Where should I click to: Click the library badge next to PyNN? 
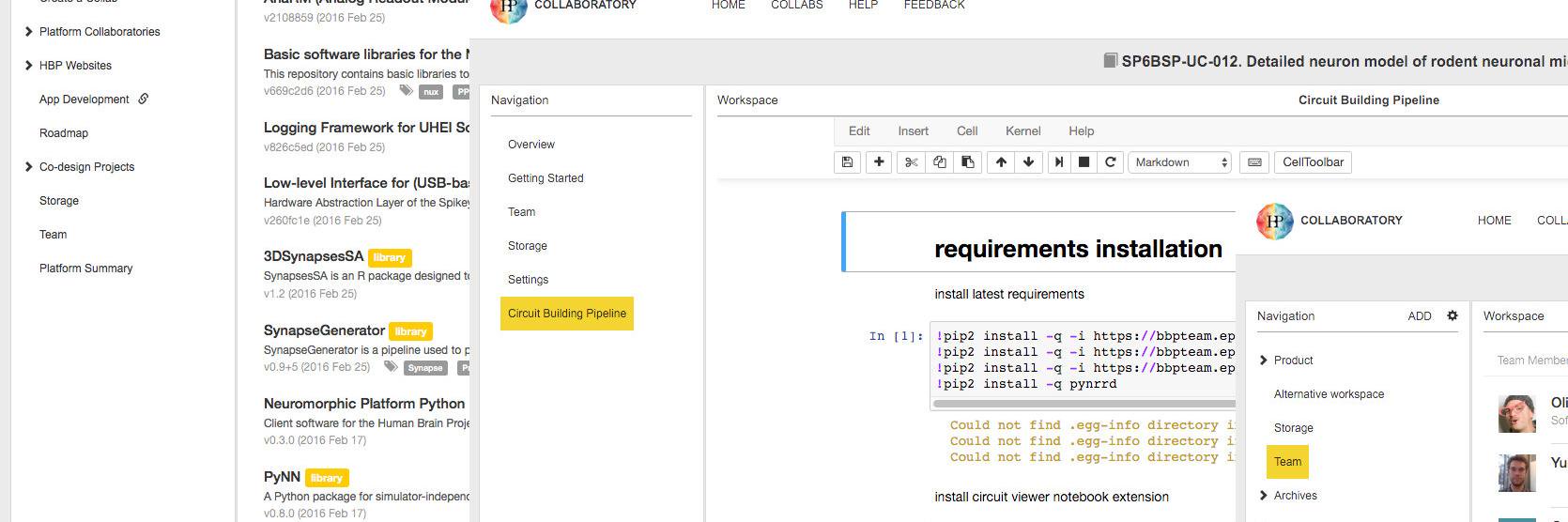[327, 478]
